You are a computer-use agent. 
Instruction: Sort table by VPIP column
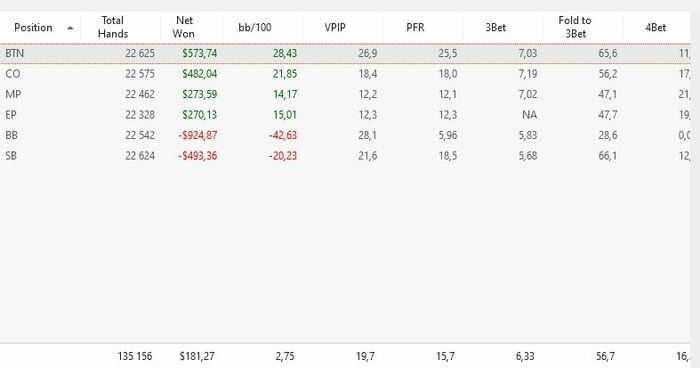click(335, 28)
